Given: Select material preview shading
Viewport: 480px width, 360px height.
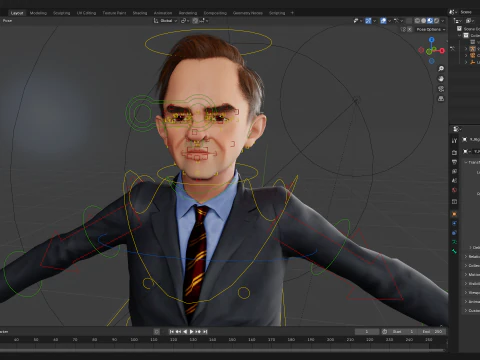Looking at the screenshot, I should (x=430, y=21).
